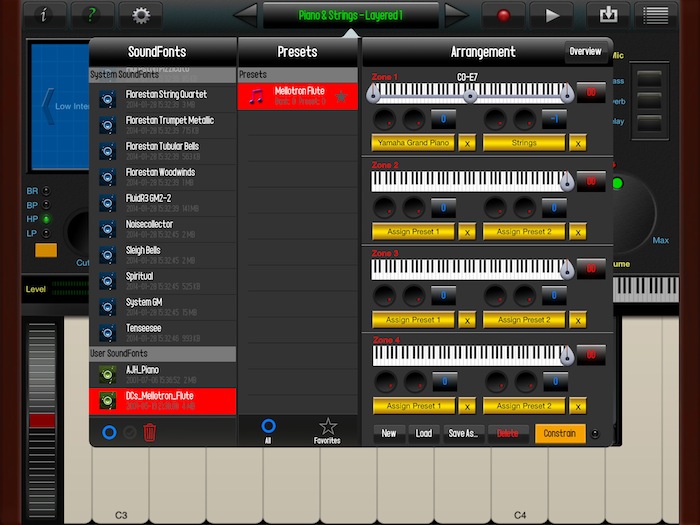This screenshot has width=700, height=525.
Task: Open the settings gear icon
Action: [x=140, y=15]
